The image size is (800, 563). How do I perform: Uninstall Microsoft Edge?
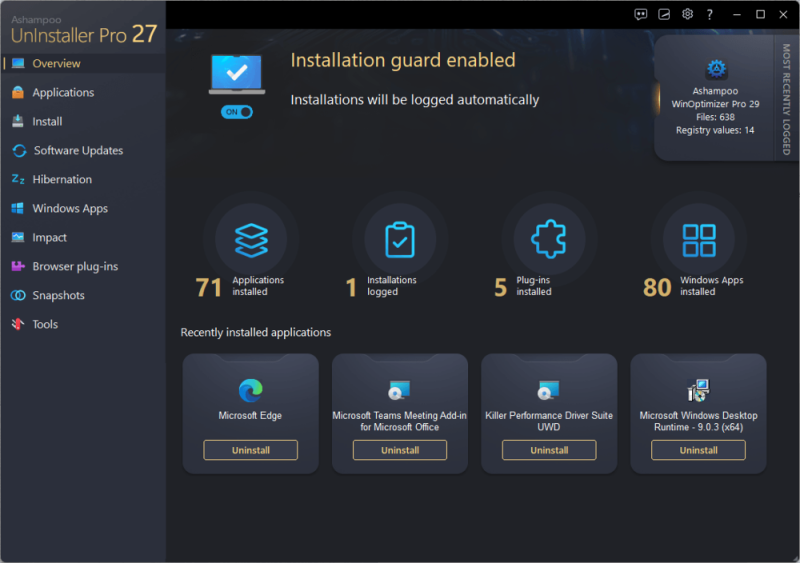coord(251,450)
